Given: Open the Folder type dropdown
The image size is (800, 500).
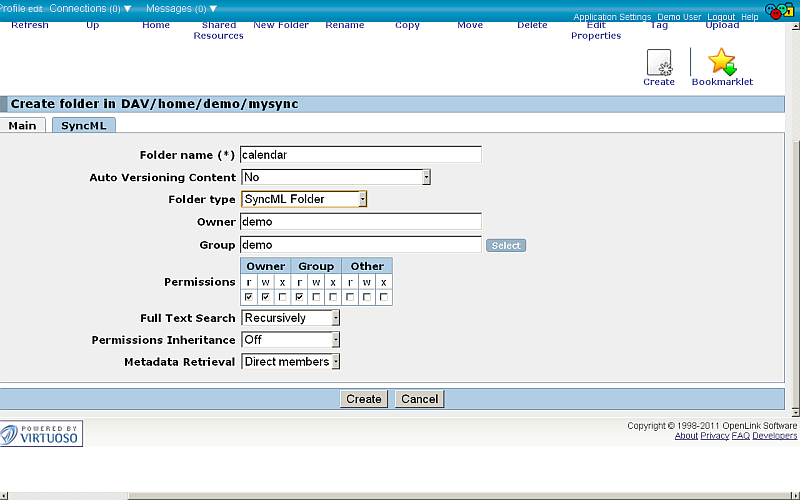Looking at the screenshot, I should [x=304, y=199].
